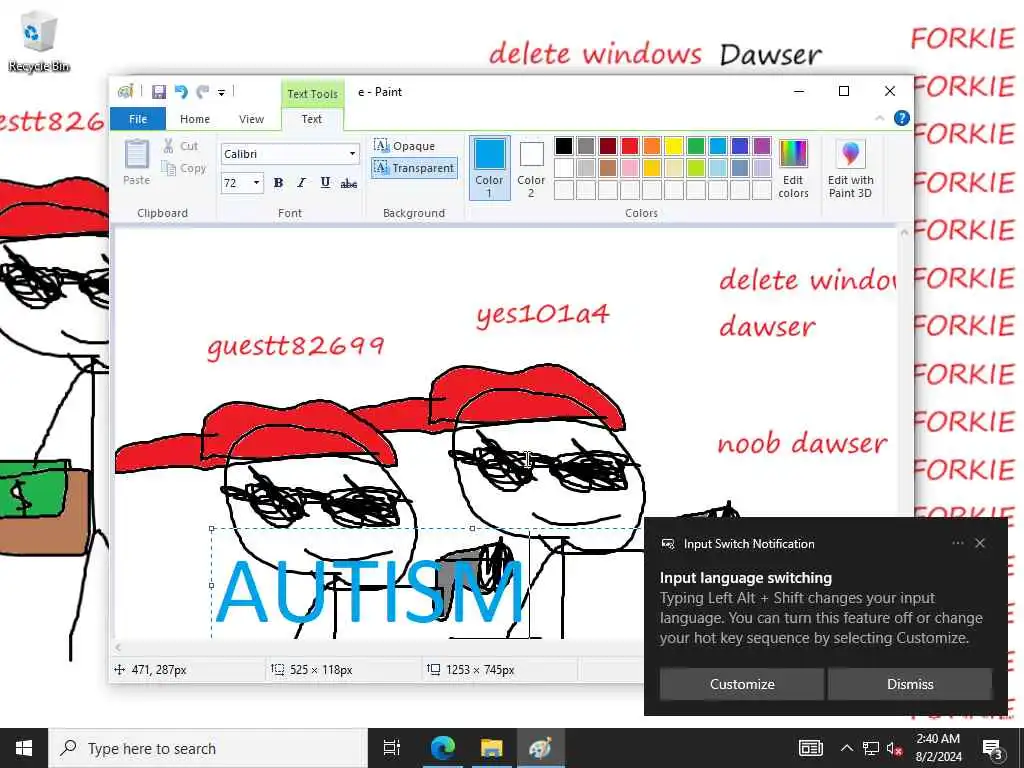Set text background to Transparent
Viewport: 1024px width, 768px height.
coord(414,168)
